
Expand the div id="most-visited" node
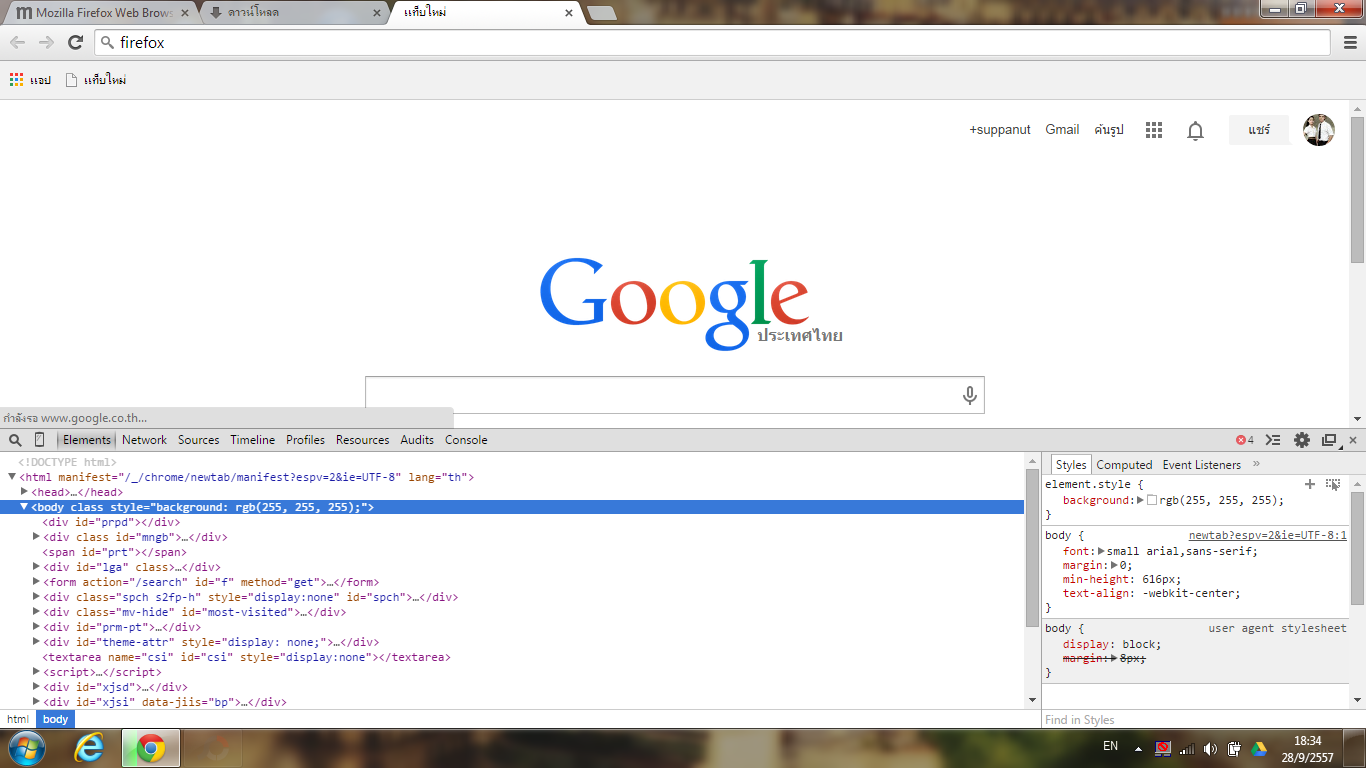click(37, 612)
